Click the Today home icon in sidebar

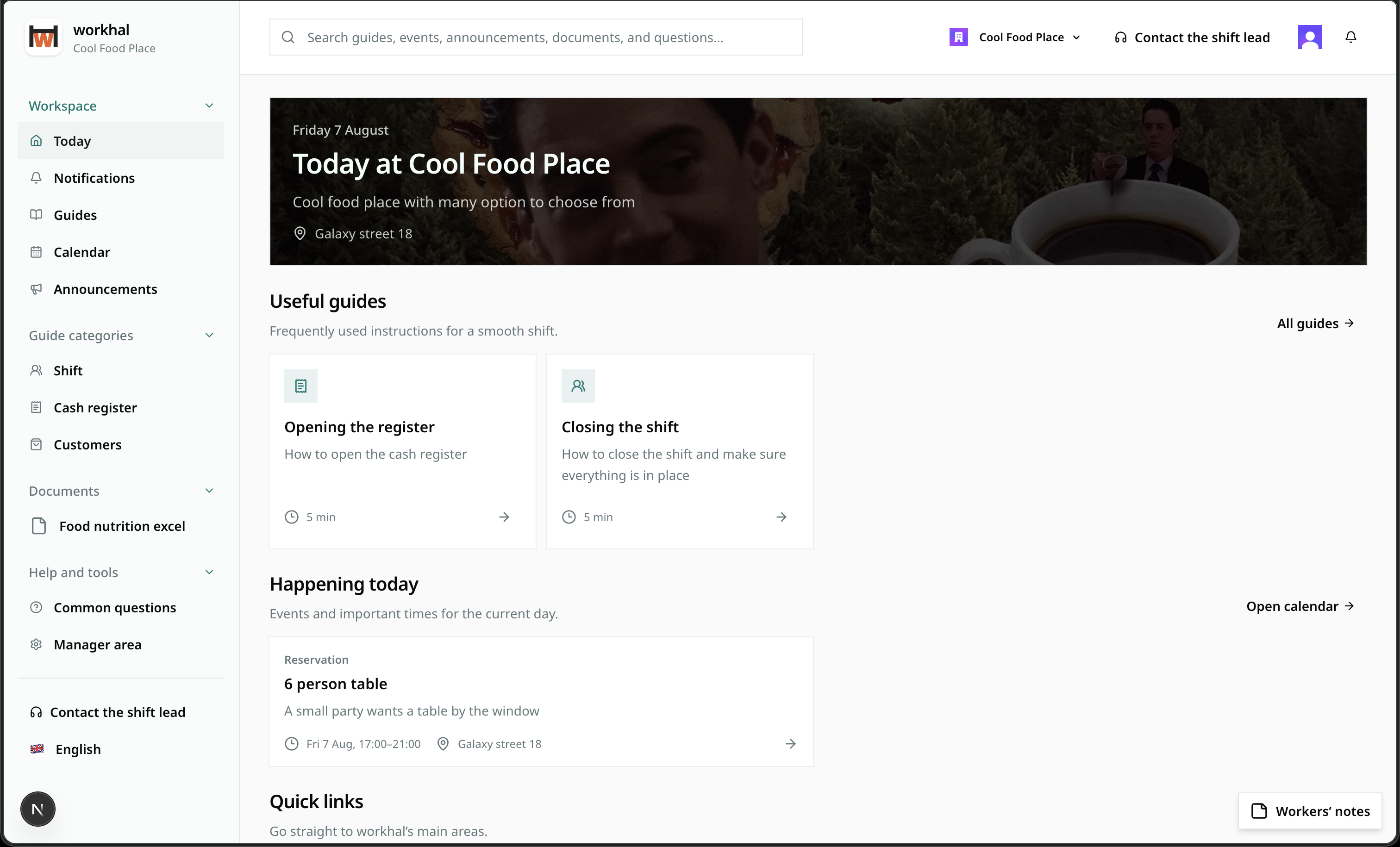[36, 140]
